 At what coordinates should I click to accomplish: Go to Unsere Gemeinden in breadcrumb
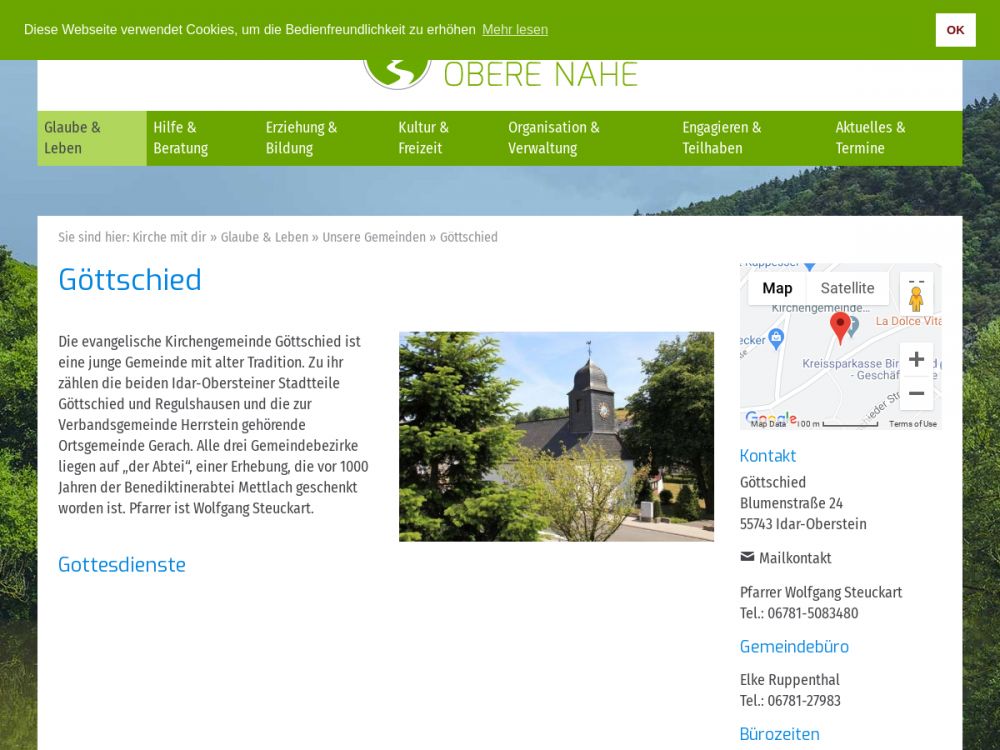(x=374, y=237)
